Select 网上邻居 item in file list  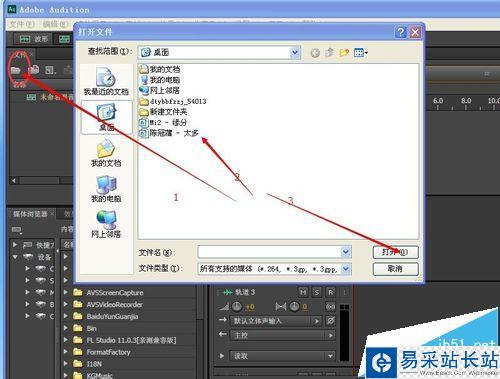[x=160, y=90]
